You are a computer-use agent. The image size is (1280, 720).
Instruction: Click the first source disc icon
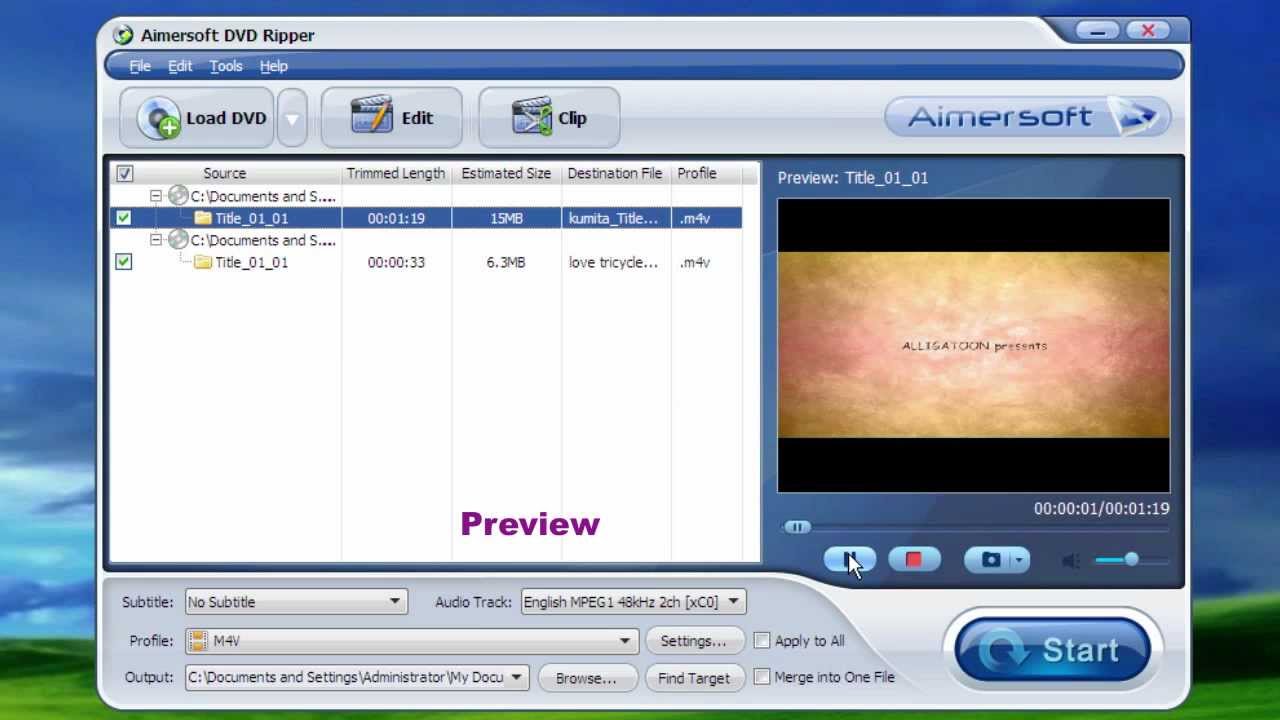point(178,195)
